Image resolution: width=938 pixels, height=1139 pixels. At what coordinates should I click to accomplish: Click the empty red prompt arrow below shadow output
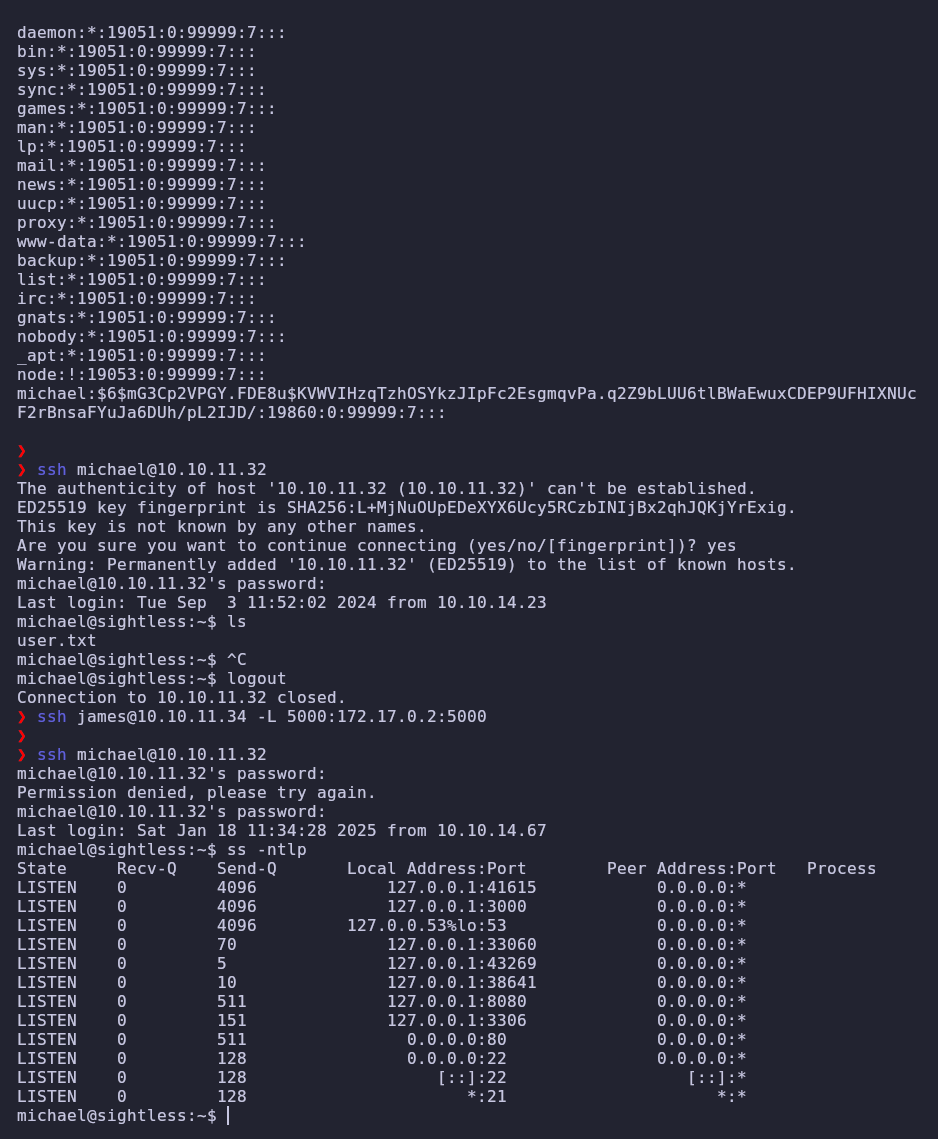[22, 451]
